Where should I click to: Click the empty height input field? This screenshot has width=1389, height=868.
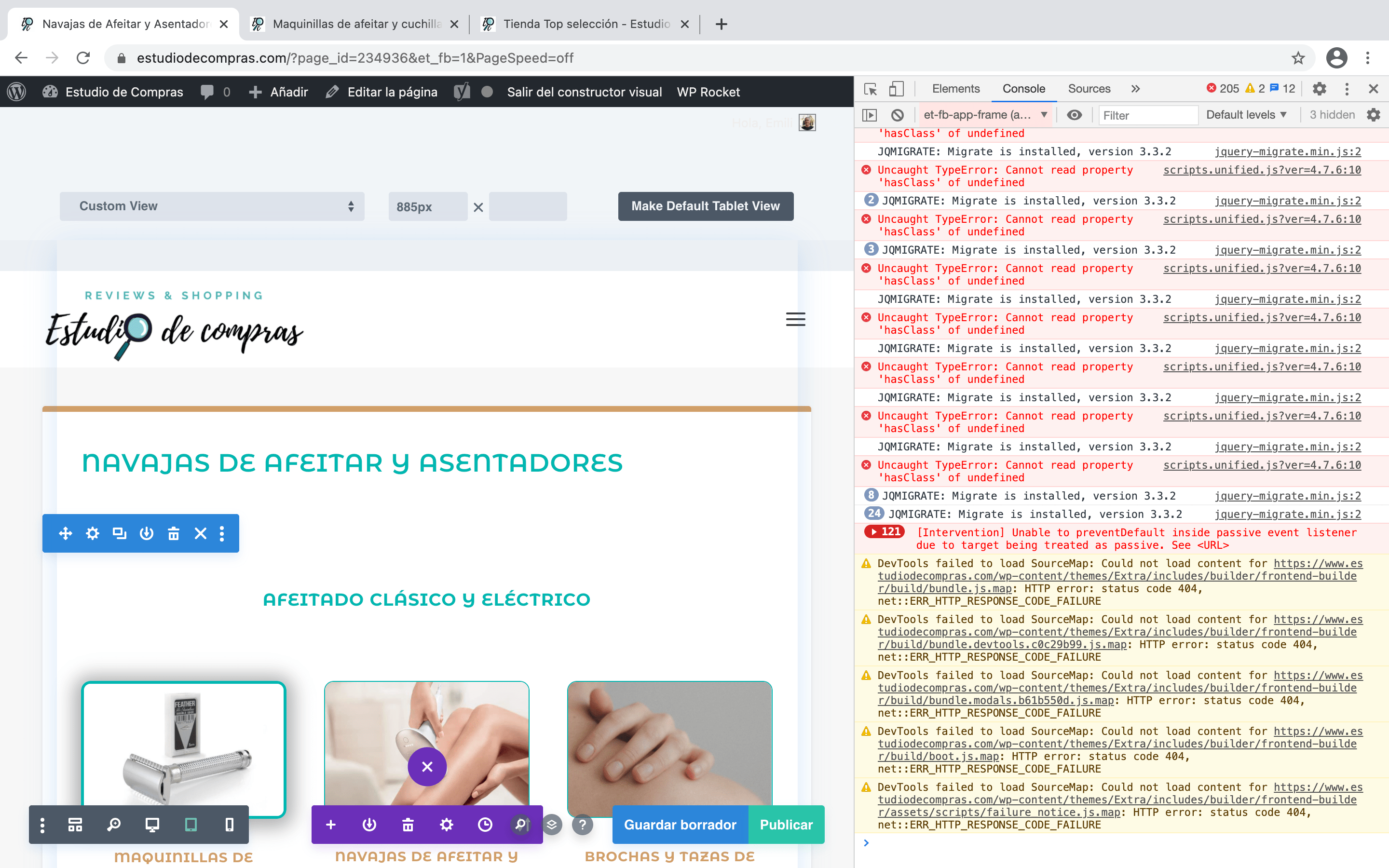(x=528, y=206)
